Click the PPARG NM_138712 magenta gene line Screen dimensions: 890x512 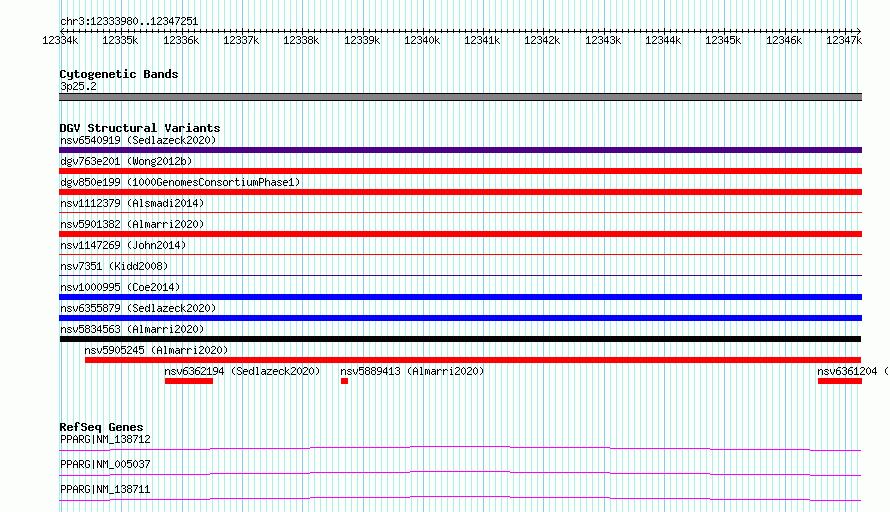pyautogui.click(x=460, y=448)
